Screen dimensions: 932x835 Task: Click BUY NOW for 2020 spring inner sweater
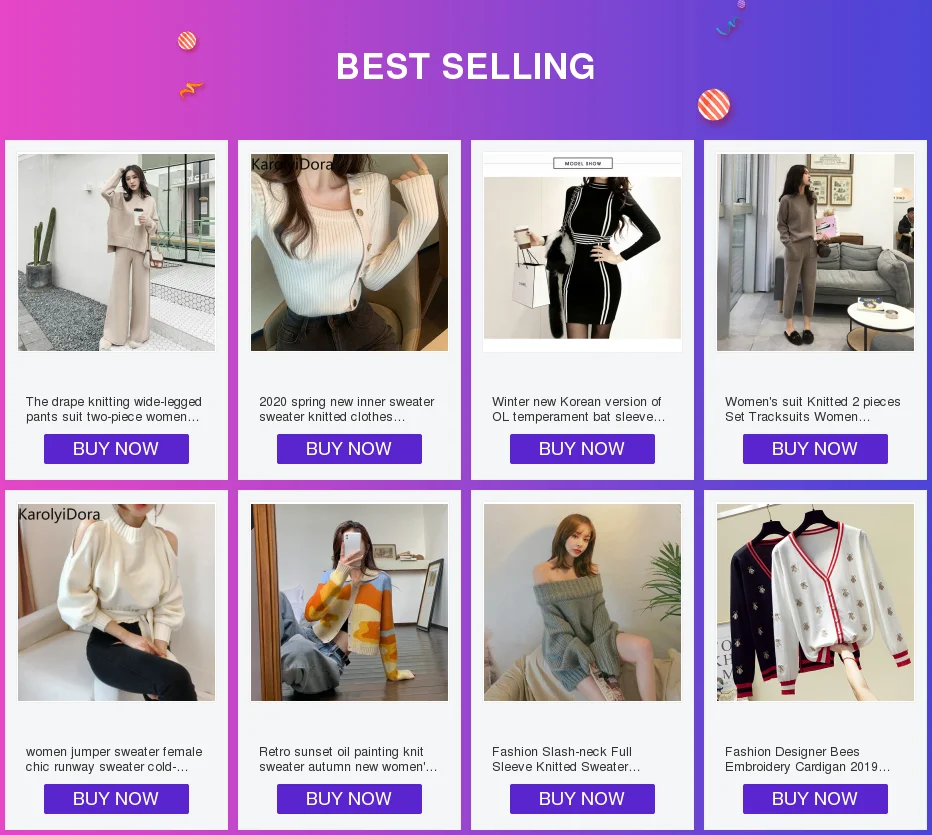tap(349, 449)
